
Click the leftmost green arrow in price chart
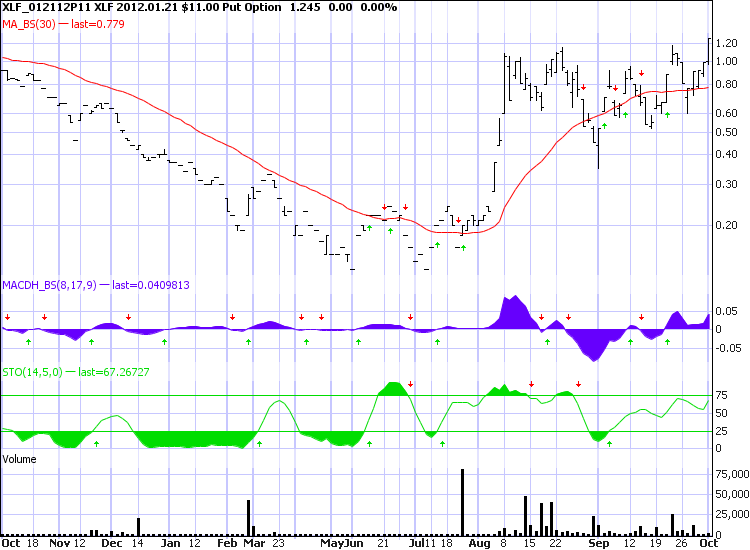[x=369, y=229]
